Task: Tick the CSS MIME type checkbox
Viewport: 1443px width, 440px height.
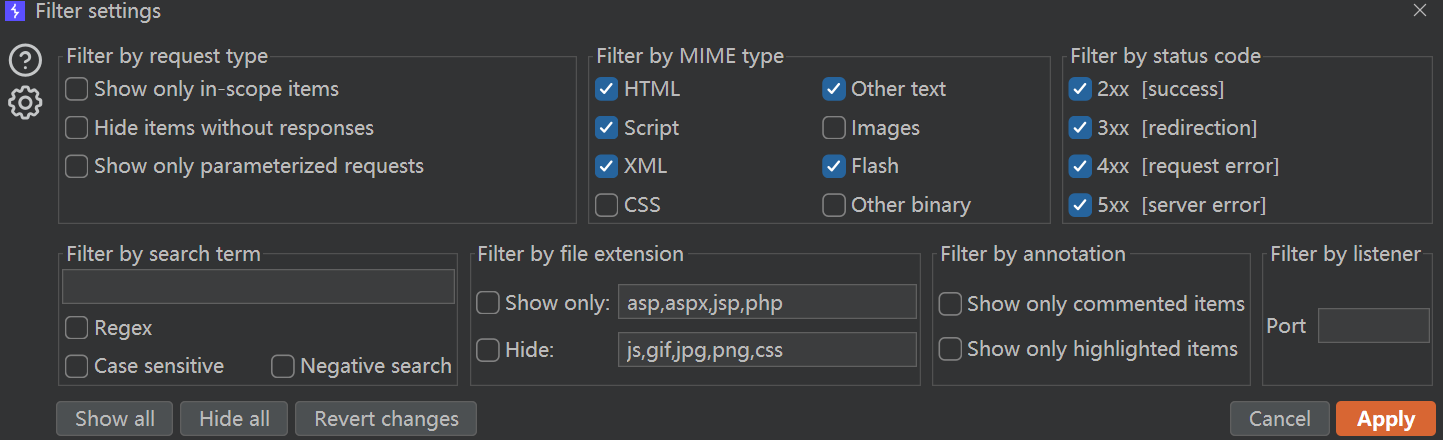Action: (x=606, y=205)
